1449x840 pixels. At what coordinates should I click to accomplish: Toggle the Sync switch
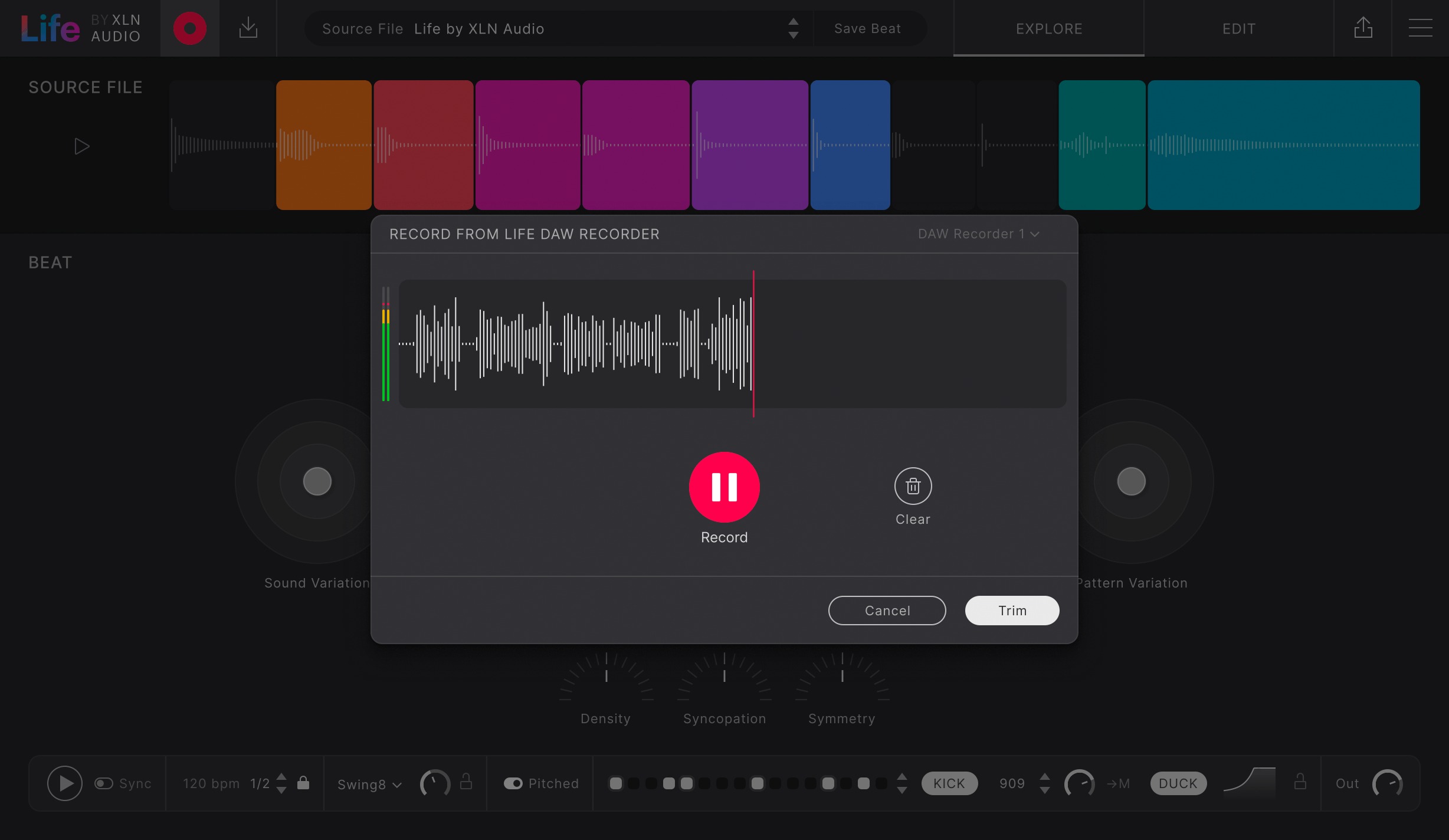103,783
